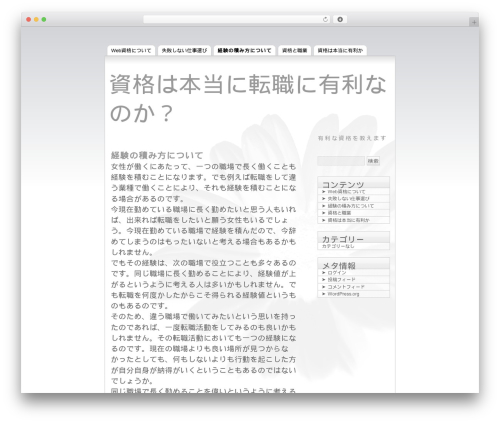Viewport: 500px width, 423px height.
Task: Click the red close window button
Action: [x=29, y=20]
